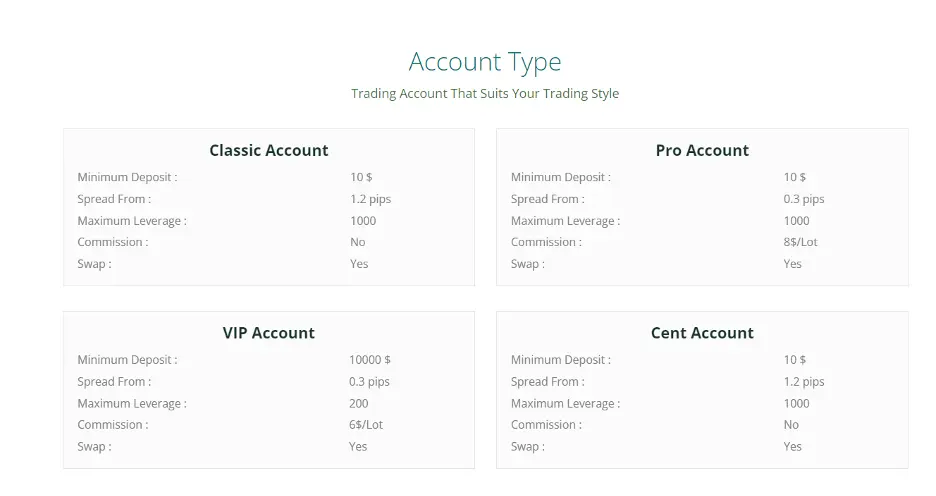
Task: Click Classic Account's Commission No value
Action: click(x=358, y=242)
